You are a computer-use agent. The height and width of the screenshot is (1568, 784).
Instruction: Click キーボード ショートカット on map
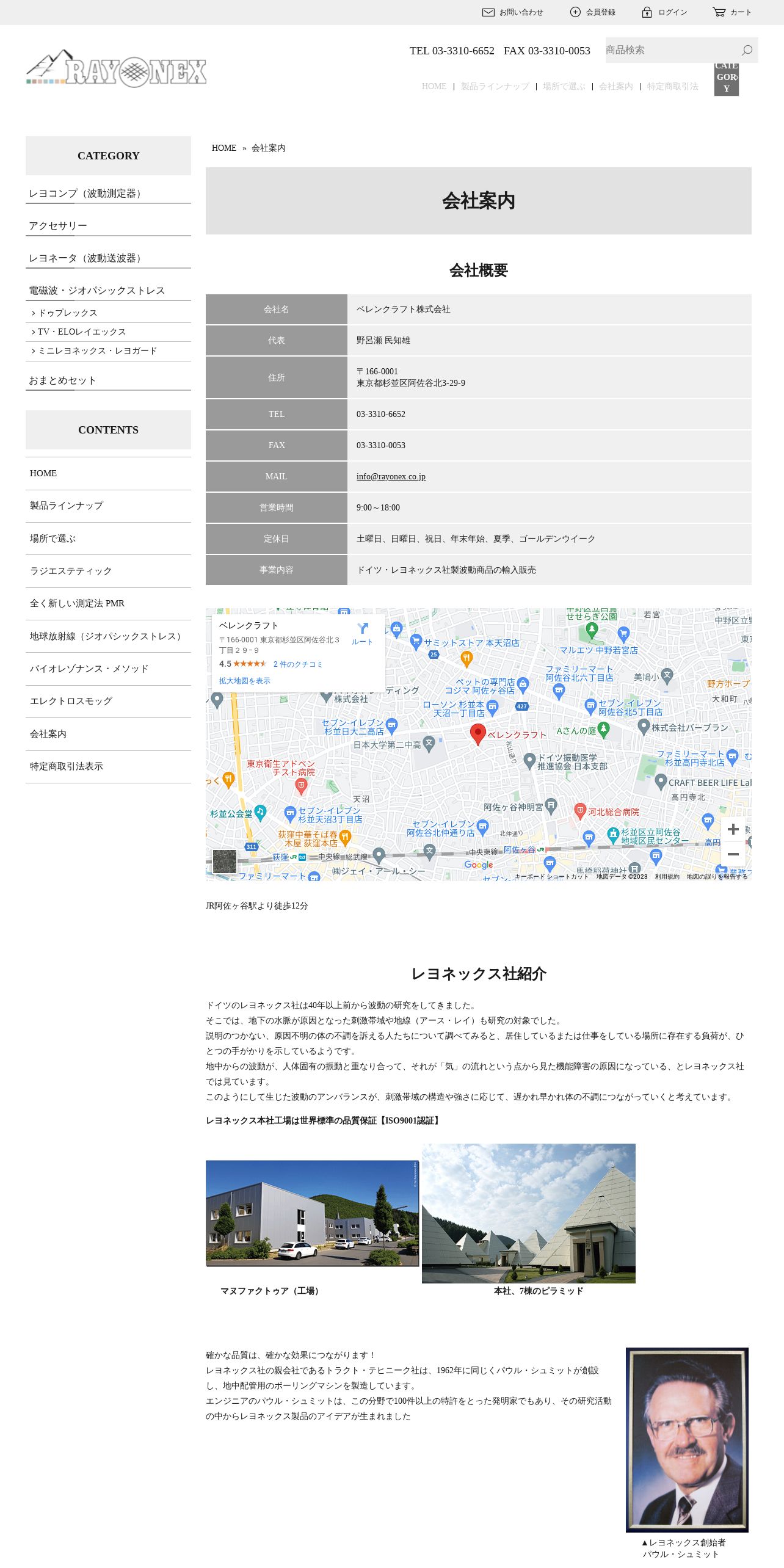pyautogui.click(x=551, y=877)
